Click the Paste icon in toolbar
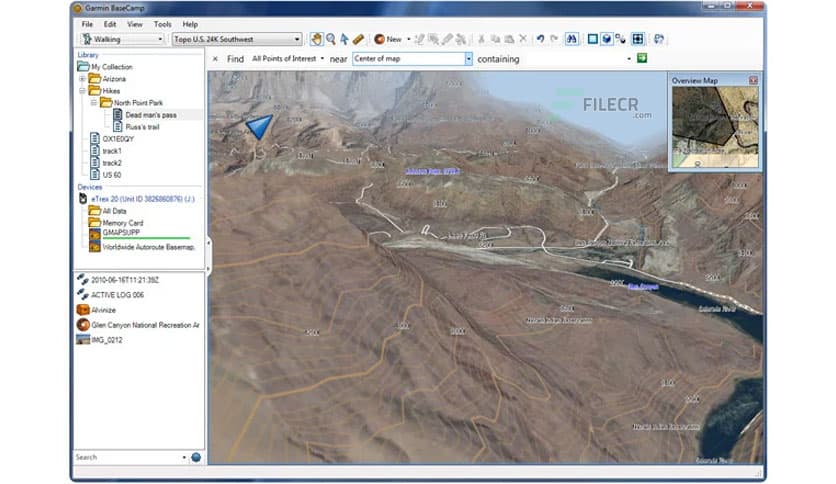836x484 pixels. 509,39
